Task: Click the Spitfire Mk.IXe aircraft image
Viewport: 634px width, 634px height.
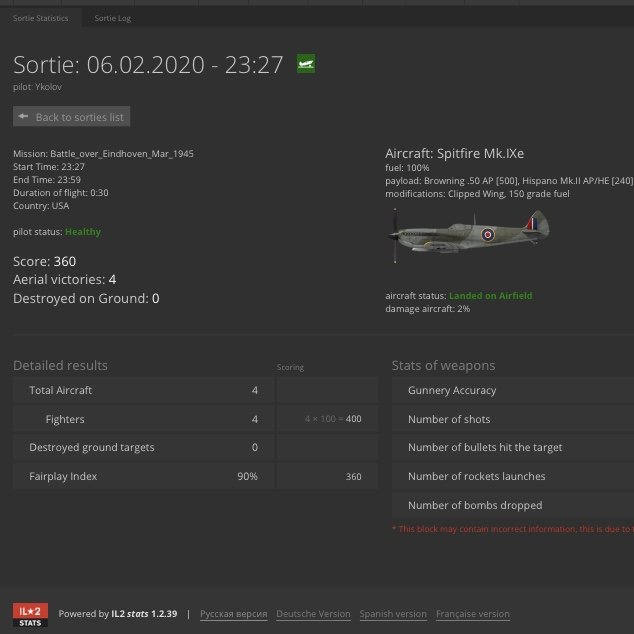Action: coord(469,236)
